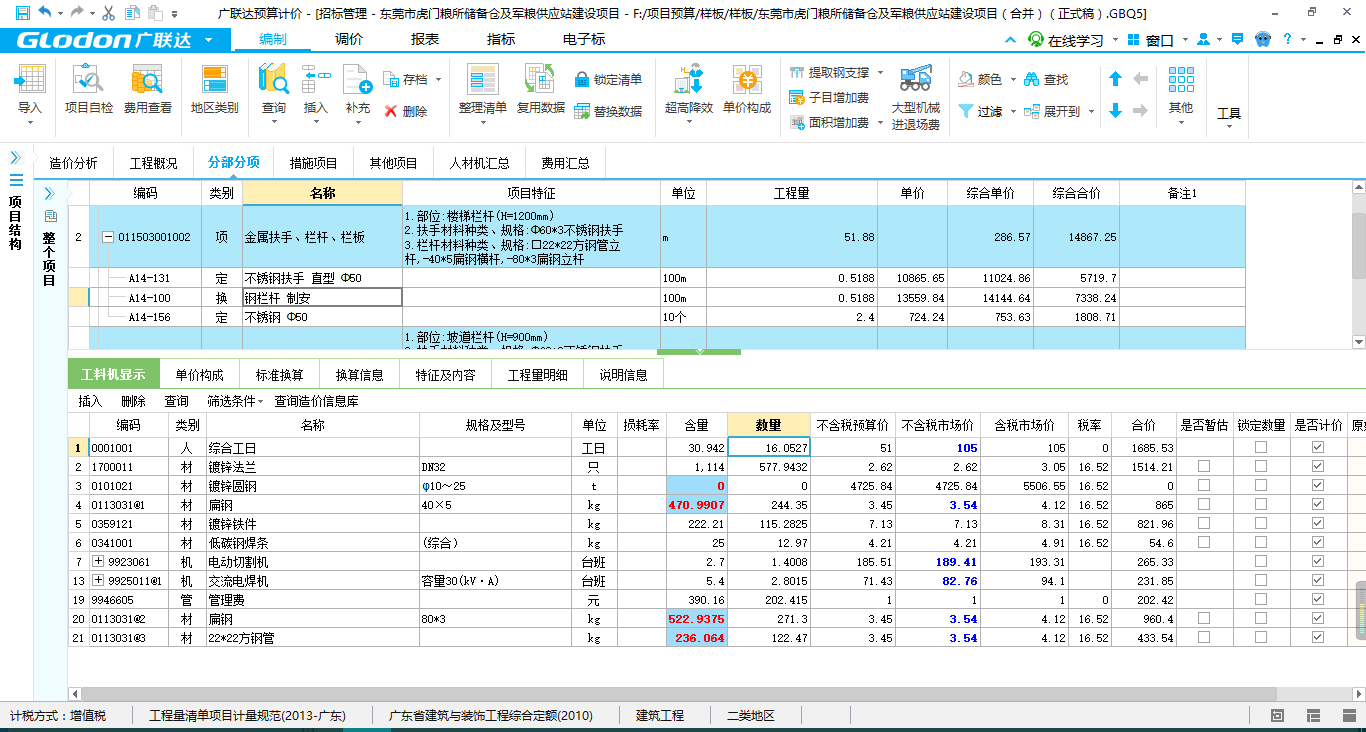Screen dimensions: 1366x732
Task: Switch to the 调价 ribbon tab
Action: point(349,40)
